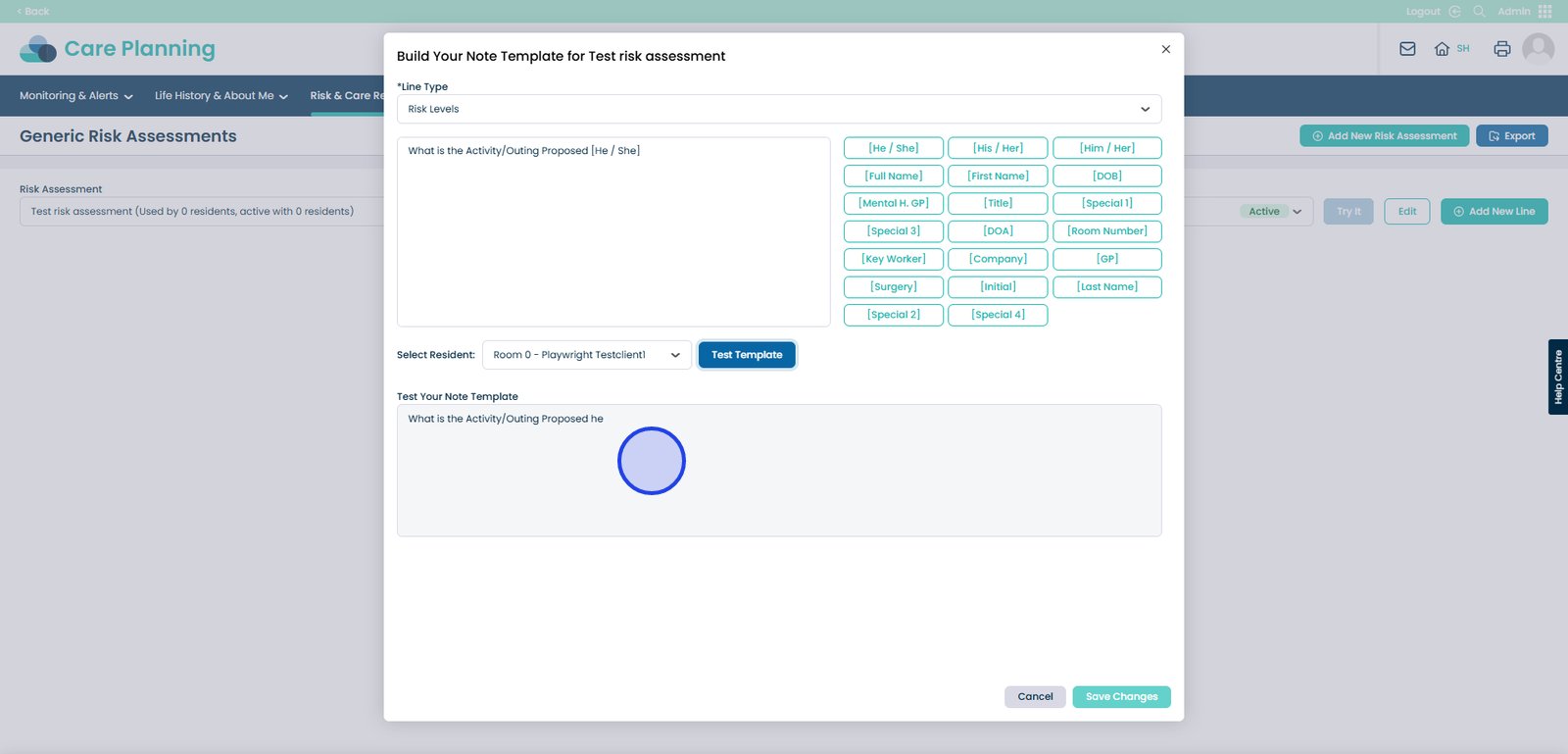Open the mail envelope icon
The image size is (1568, 754).
(1407, 49)
